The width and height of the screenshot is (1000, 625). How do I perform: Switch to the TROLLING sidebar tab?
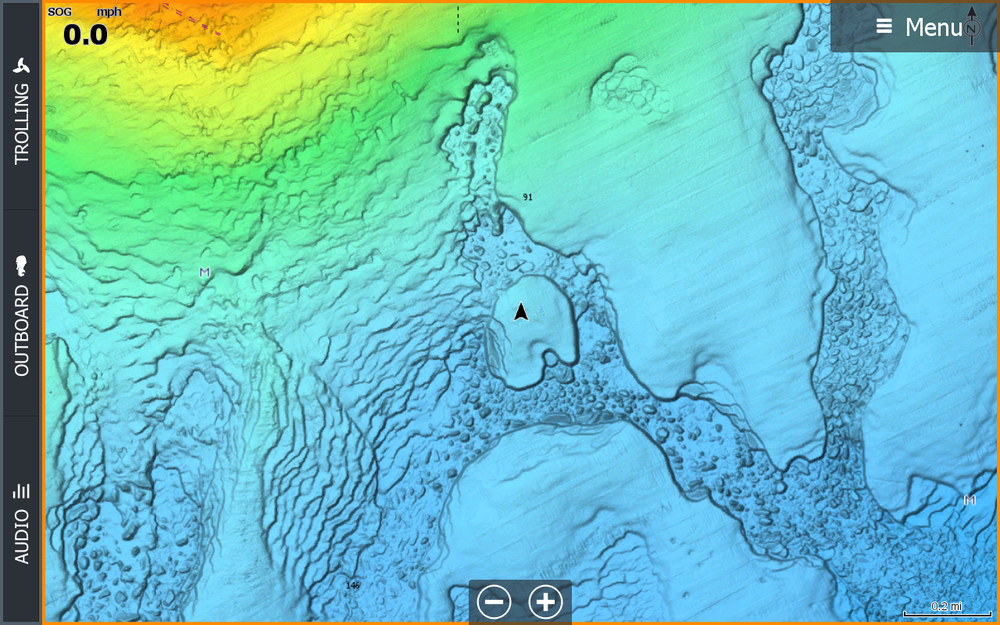coord(21,125)
